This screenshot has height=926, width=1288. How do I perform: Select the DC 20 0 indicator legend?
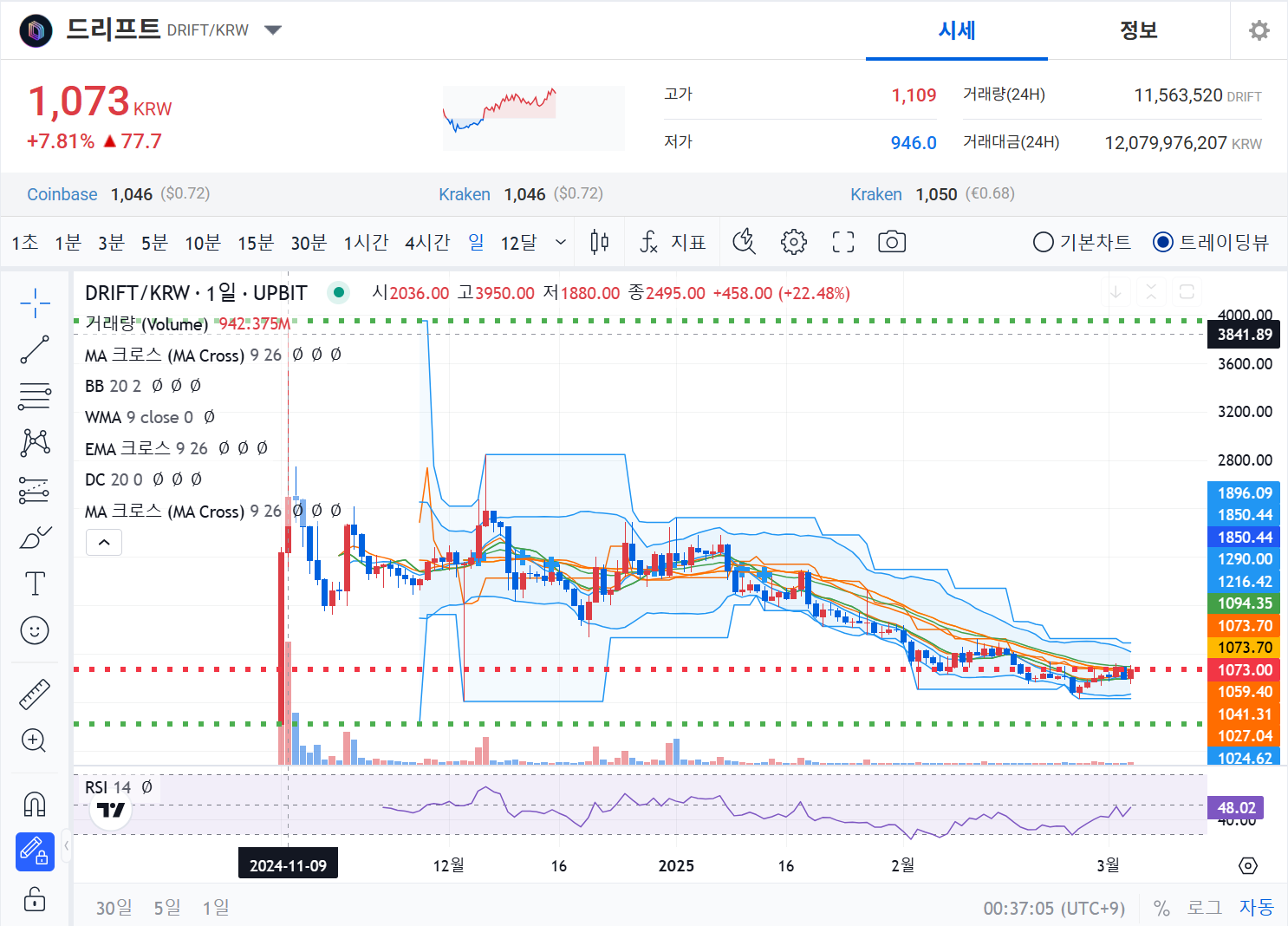(x=114, y=479)
